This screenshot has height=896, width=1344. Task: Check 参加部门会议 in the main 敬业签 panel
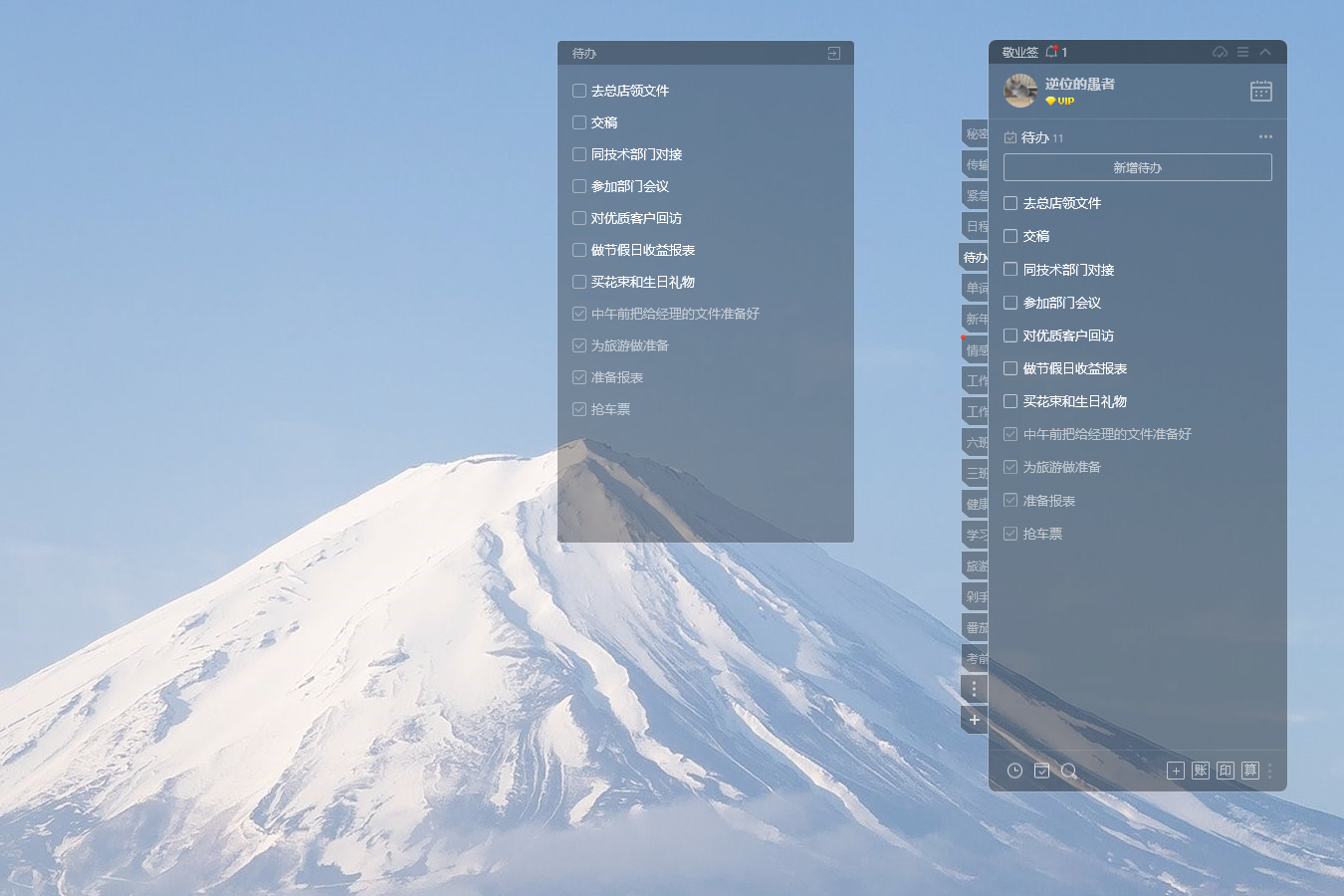[x=1010, y=303]
